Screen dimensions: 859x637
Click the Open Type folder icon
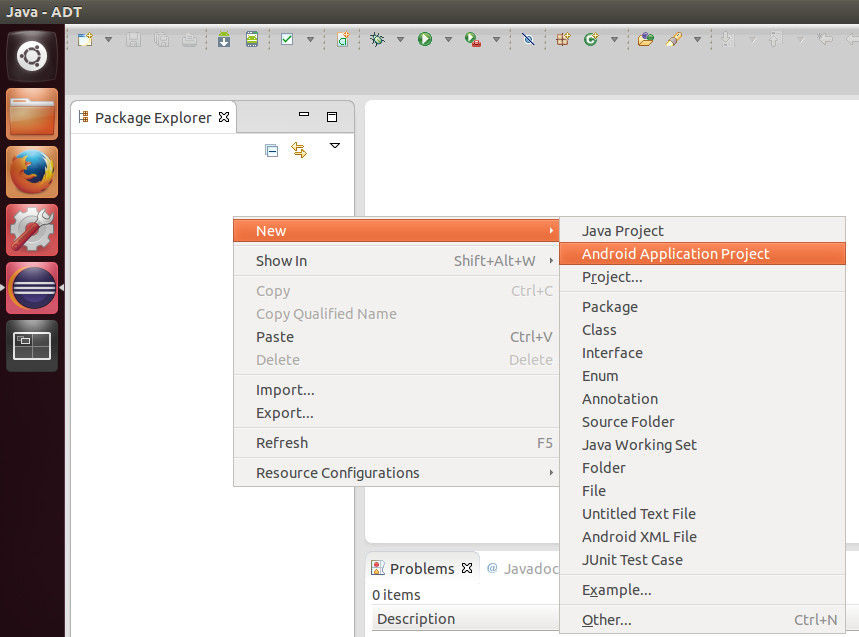coord(646,39)
